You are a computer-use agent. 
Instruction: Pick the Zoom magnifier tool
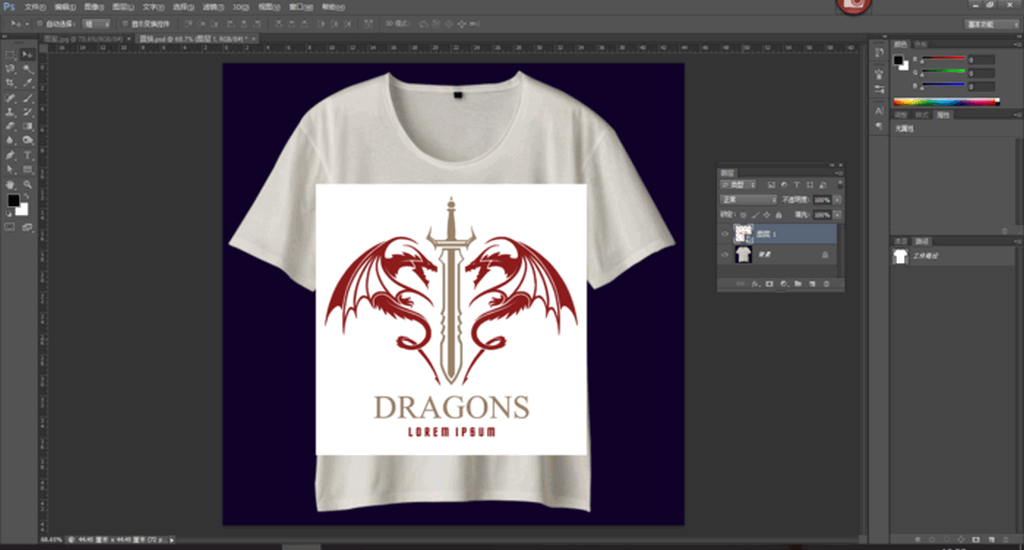tap(28, 185)
